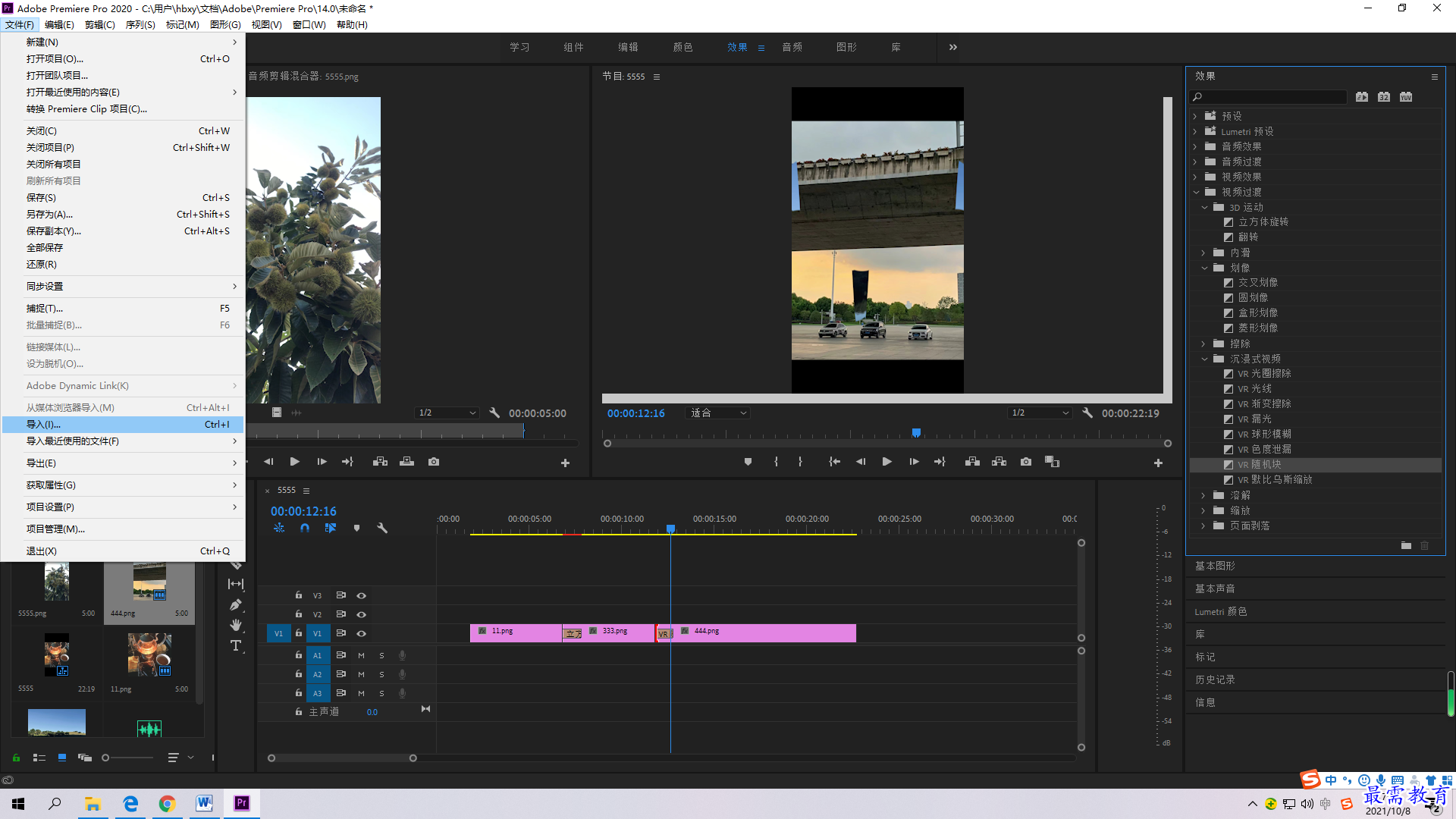
Task: Toggle V1 track output eye
Action: pos(362,633)
